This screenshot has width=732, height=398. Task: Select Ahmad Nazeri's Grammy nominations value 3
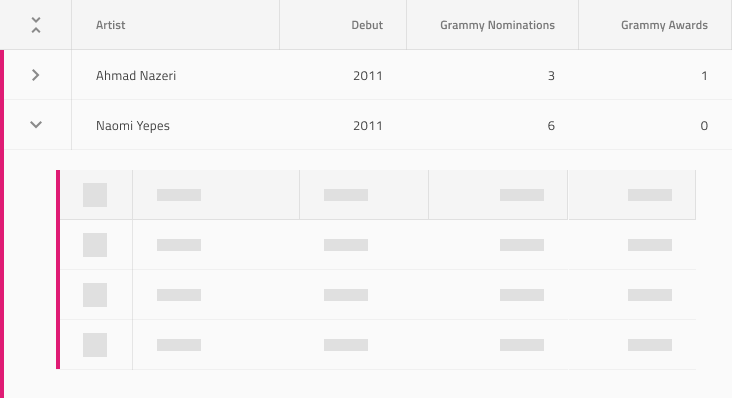551,76
